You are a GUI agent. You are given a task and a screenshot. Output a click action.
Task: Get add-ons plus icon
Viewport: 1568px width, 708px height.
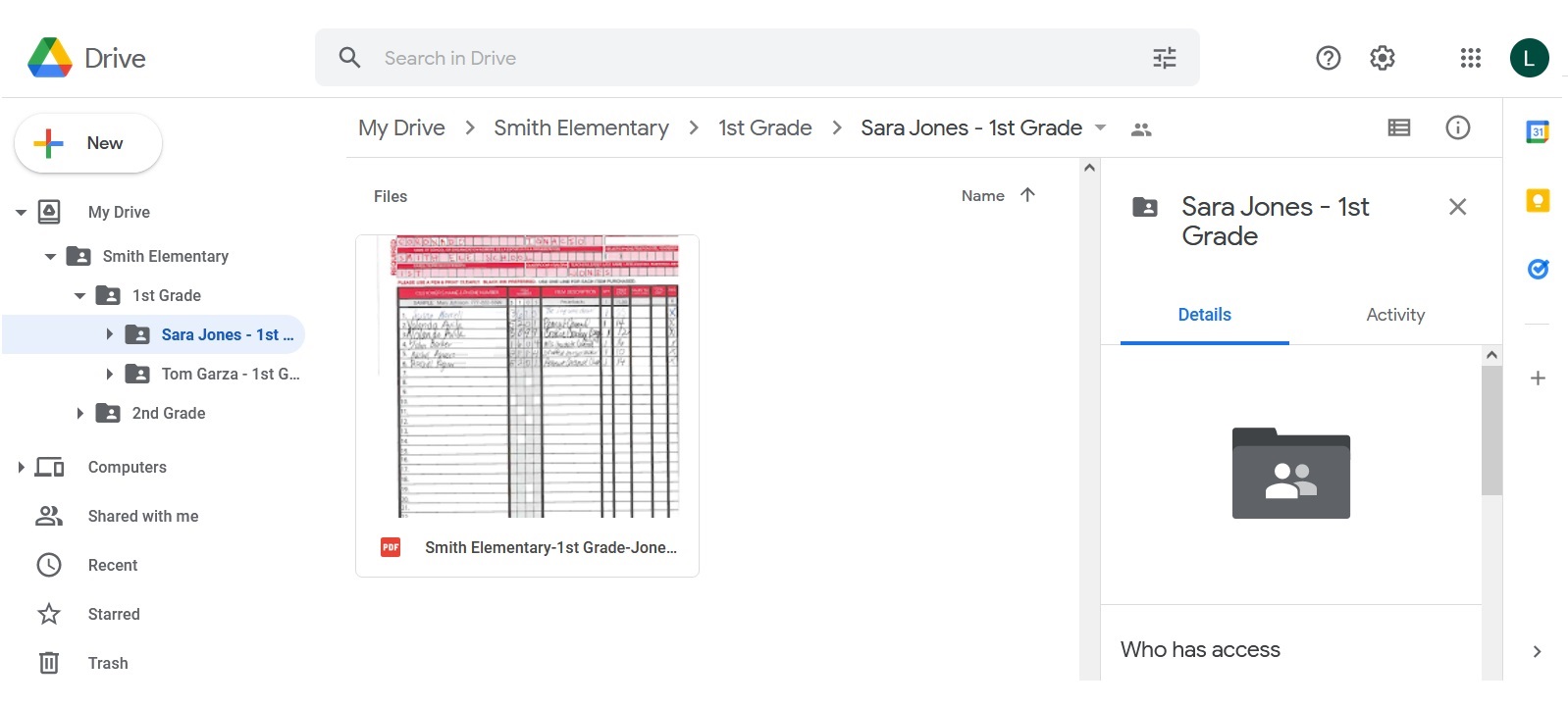pyautogui.click(x=1538, y=379)
